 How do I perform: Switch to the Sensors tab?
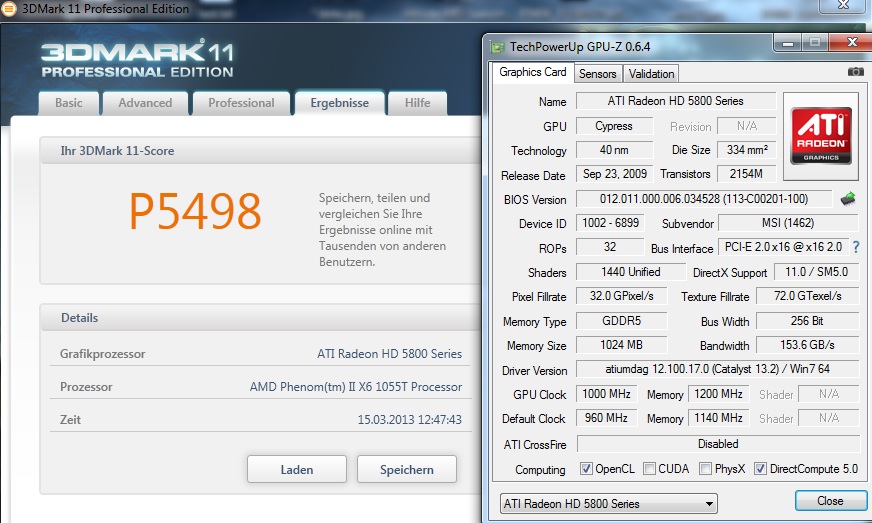597,74
